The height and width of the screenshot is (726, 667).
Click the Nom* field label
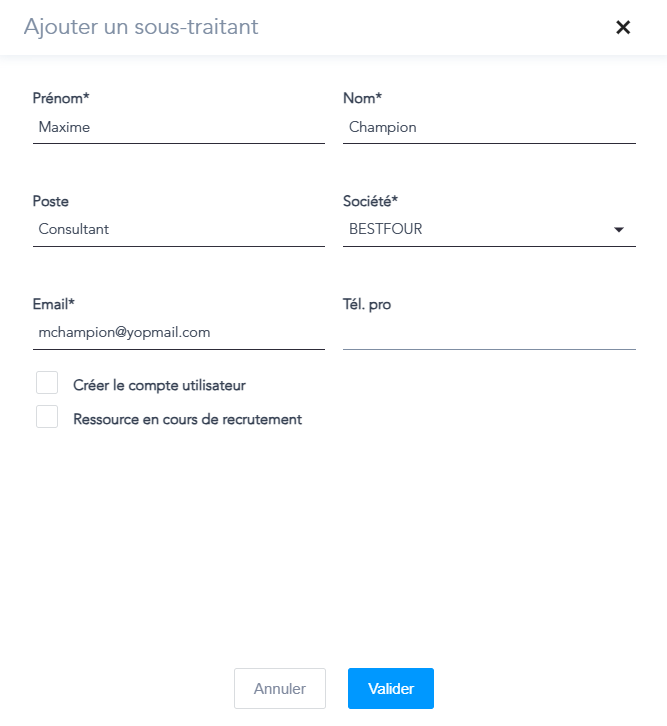click(x=362, y=98)
